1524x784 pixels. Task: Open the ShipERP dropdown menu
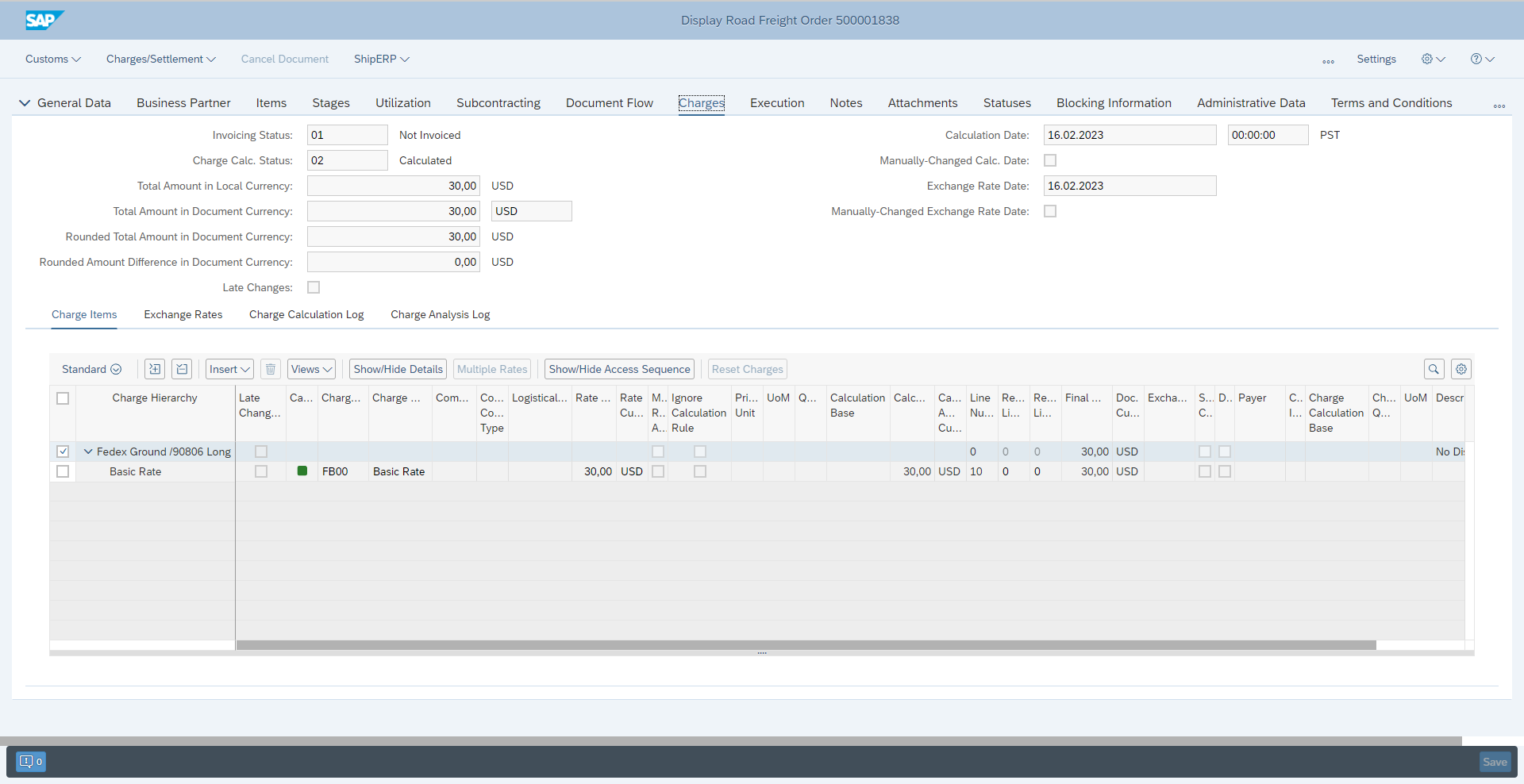pyautogui.click(x=382, y=59)
